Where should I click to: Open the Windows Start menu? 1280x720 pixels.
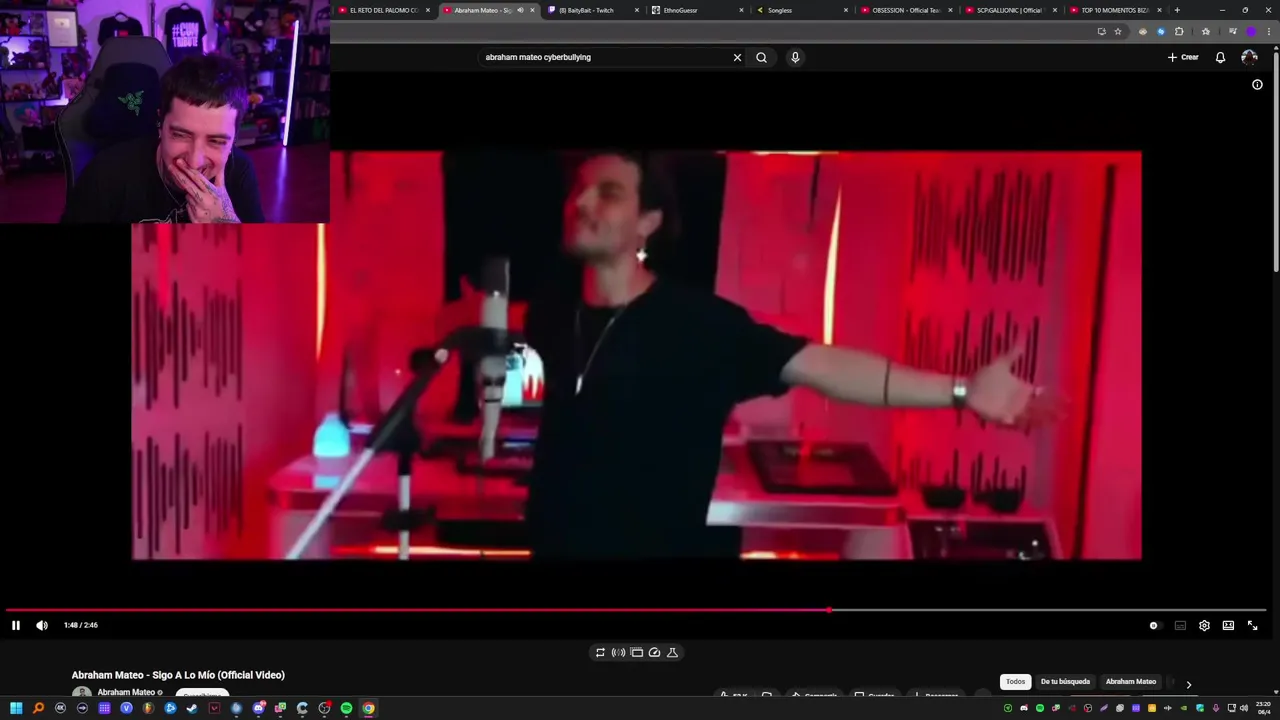click(x=16, y=708)
